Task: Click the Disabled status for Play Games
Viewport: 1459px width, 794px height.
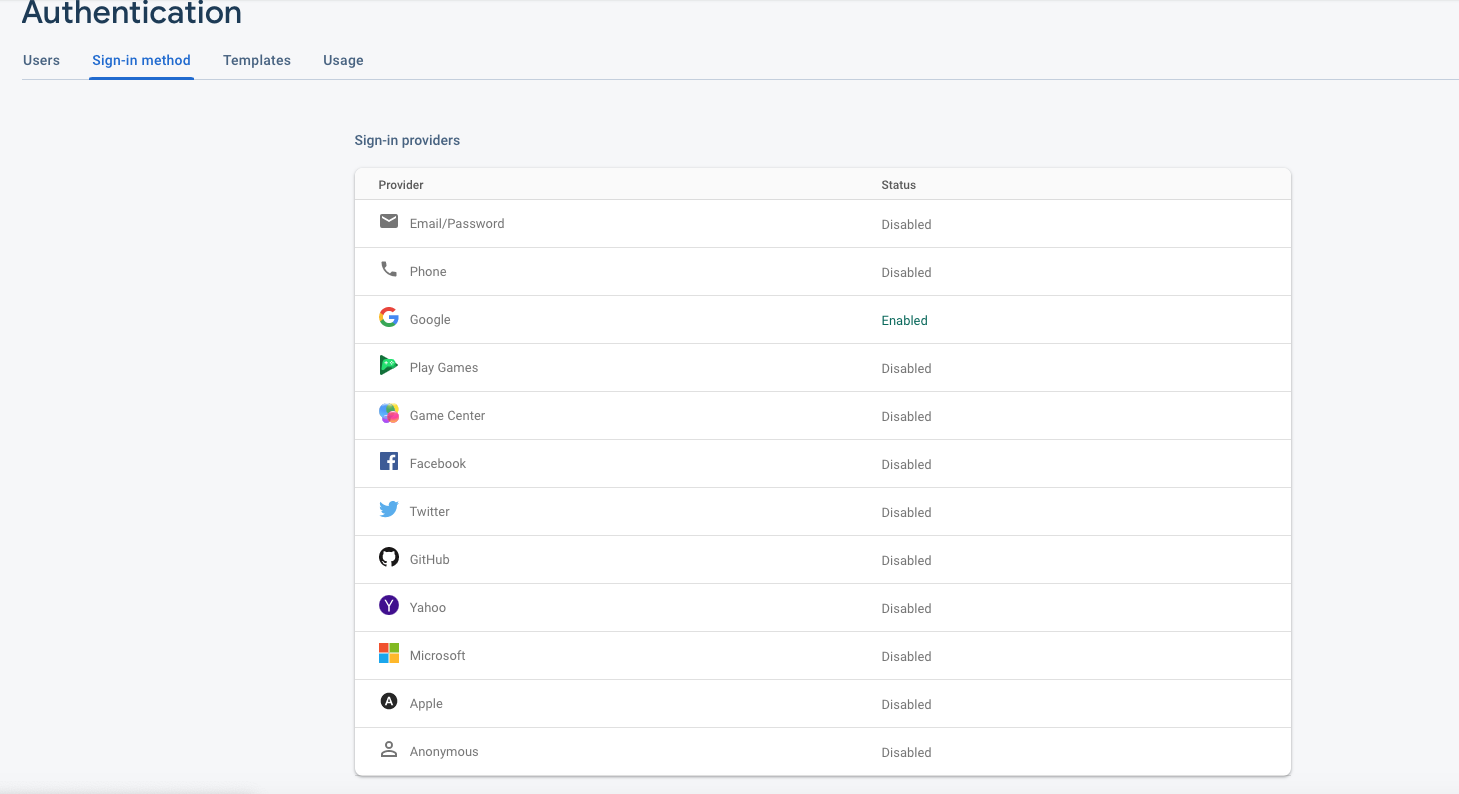Action: point(906,369)
